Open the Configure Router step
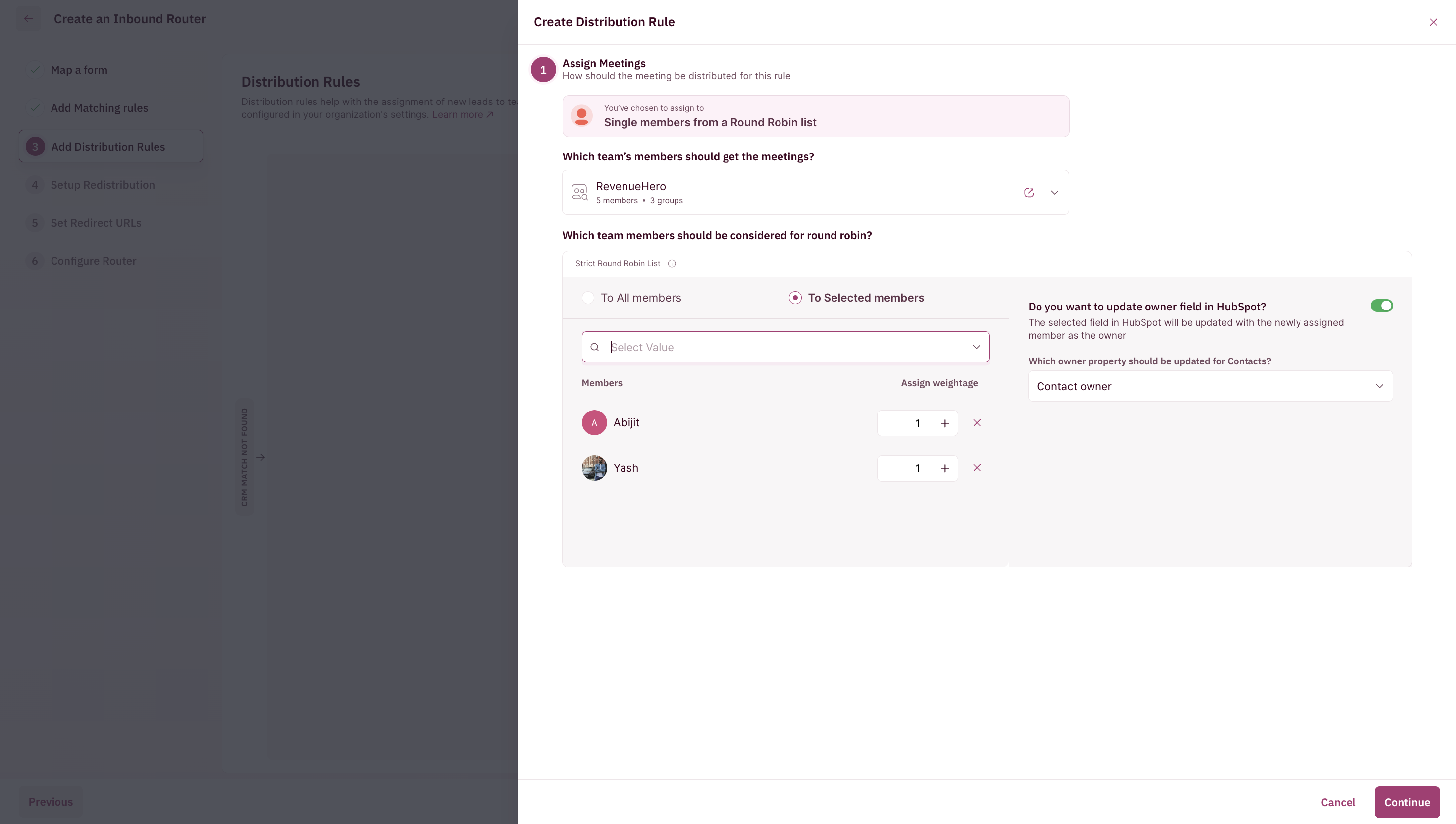The image size is (1456, 824). (94, 261)
